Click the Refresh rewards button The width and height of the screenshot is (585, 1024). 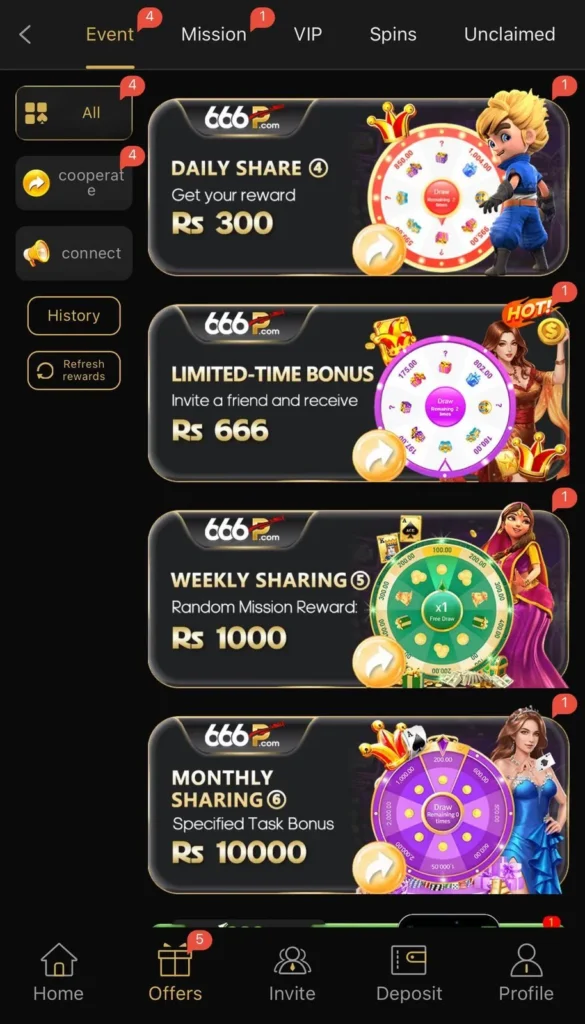click(74, 371)
